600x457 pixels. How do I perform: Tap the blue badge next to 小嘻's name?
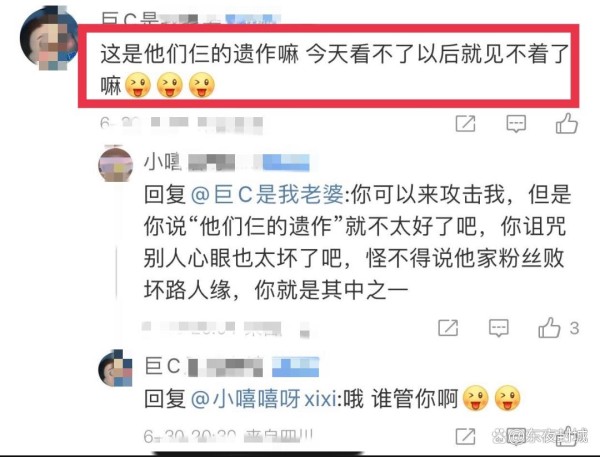285,162
